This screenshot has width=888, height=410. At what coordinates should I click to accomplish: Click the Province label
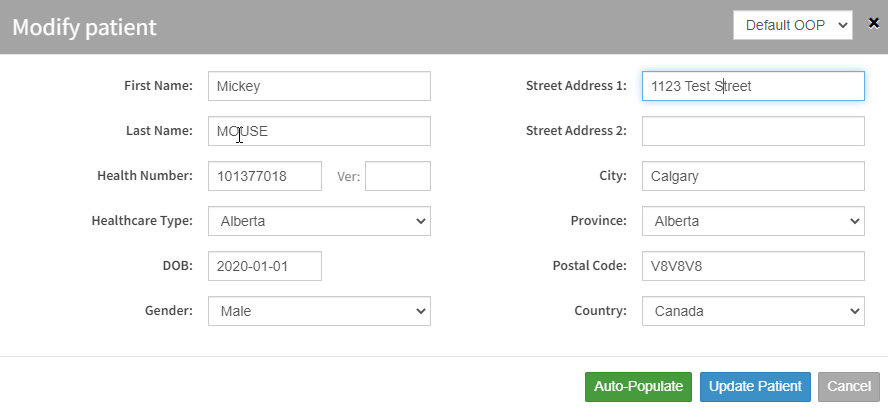599,220
